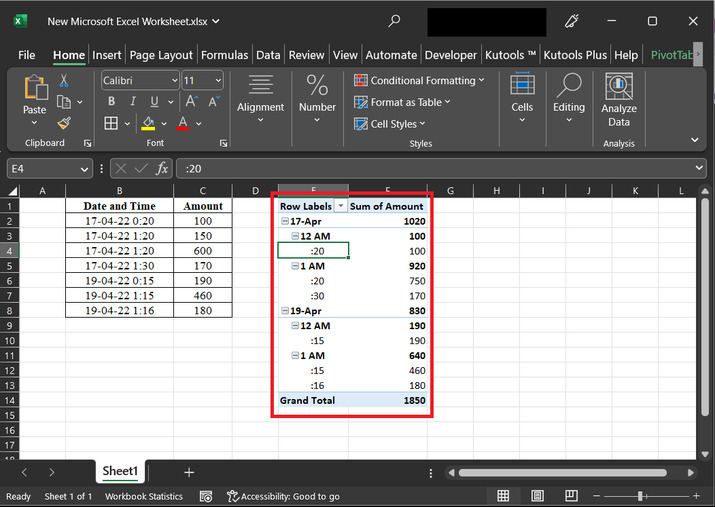
Task: Toggle Italic formatting
Action: pos(131,101)
